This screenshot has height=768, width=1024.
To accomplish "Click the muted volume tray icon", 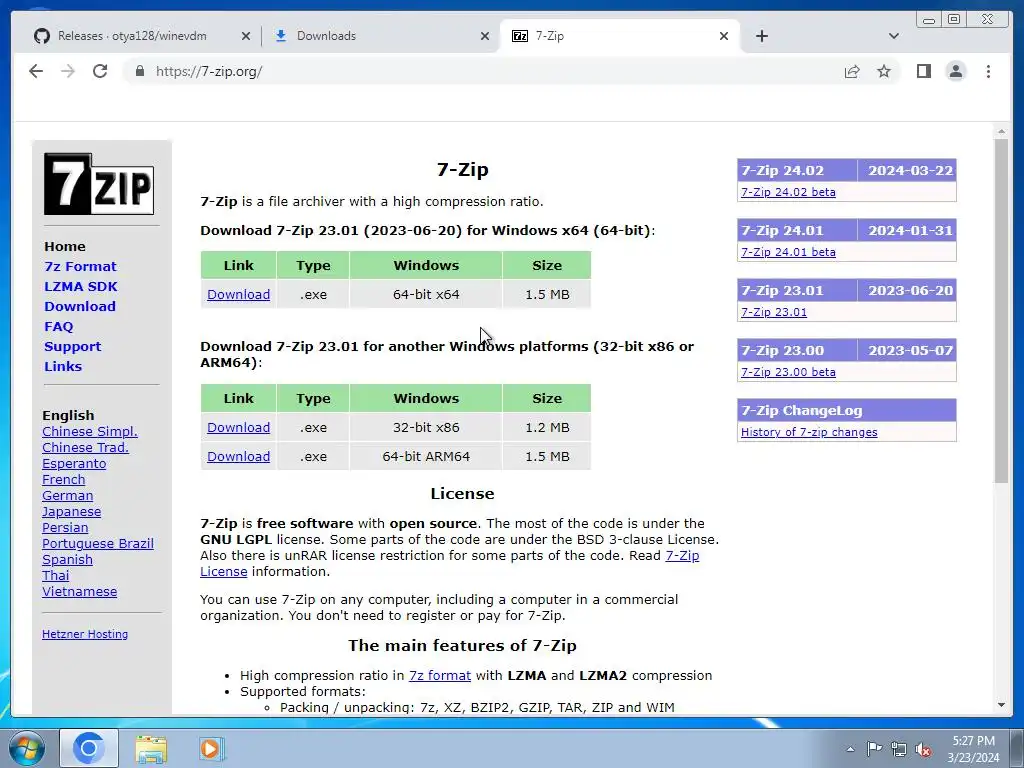I will (x=923, y=750).
